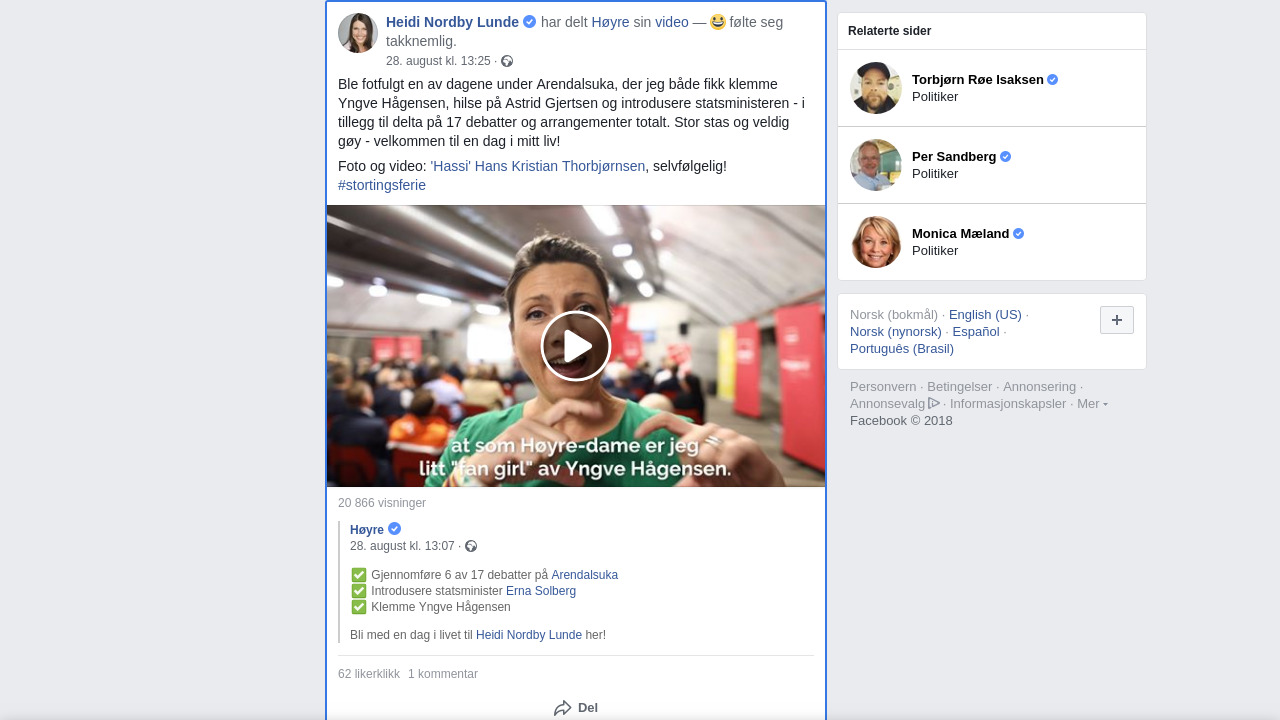Click the AdChoices triangle icon

click(x=934, y=403)
